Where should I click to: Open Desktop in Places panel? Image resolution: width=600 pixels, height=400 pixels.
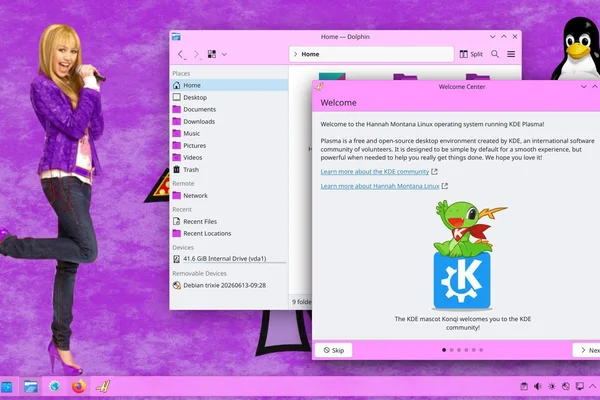[229, 97]
